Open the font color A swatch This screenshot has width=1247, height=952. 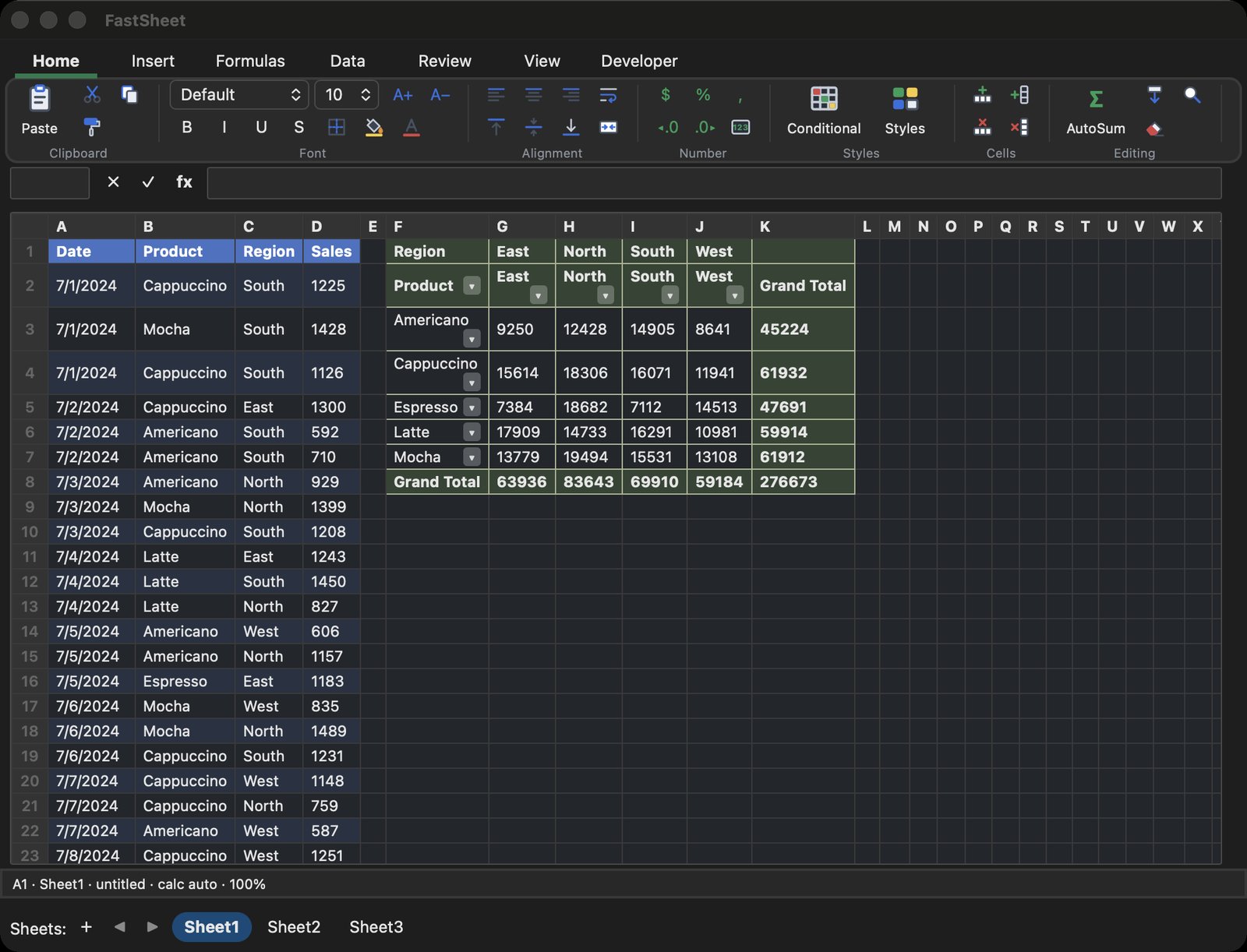tap(412, 127)
